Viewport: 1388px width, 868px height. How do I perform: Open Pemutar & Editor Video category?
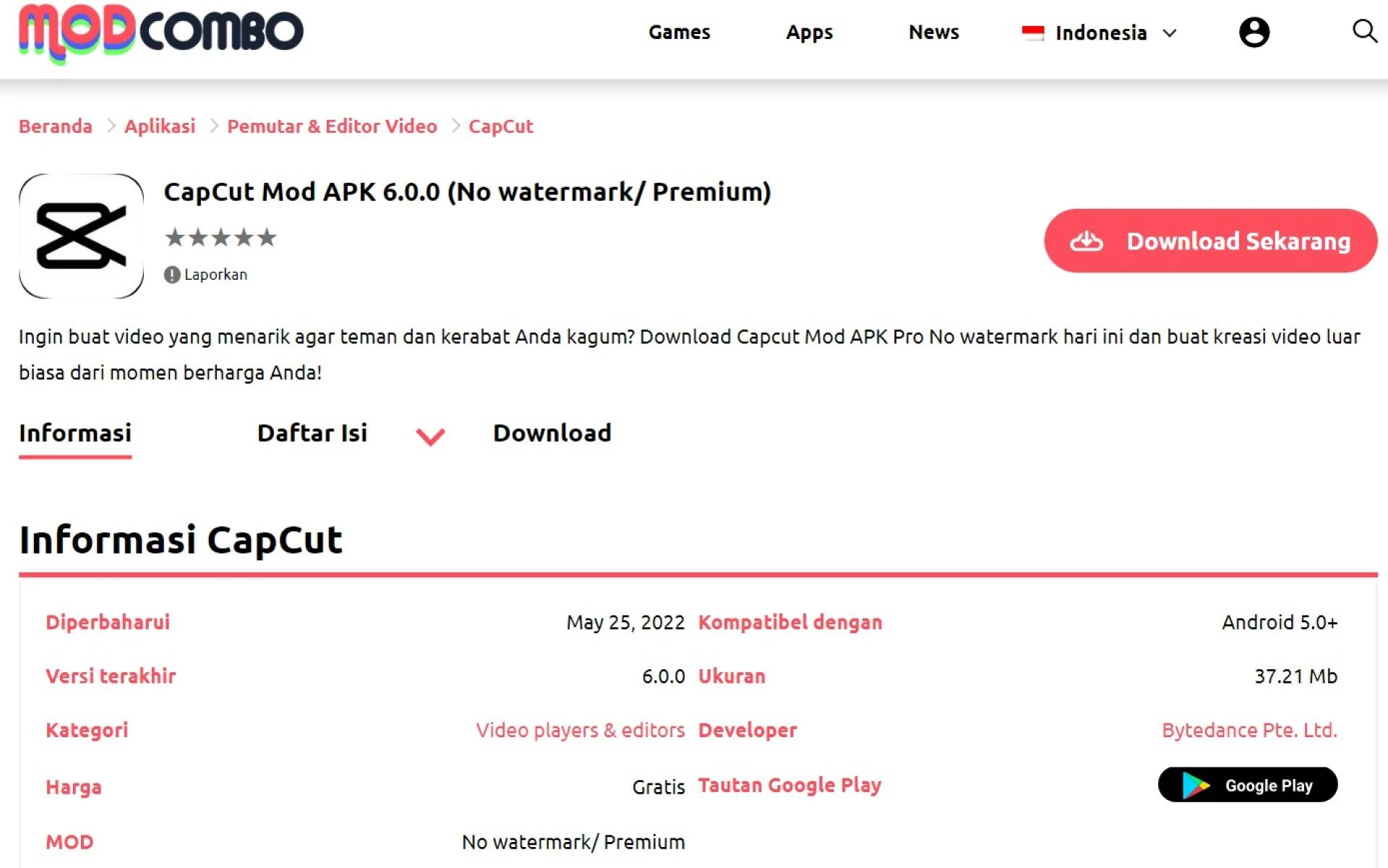click(332, 126)
